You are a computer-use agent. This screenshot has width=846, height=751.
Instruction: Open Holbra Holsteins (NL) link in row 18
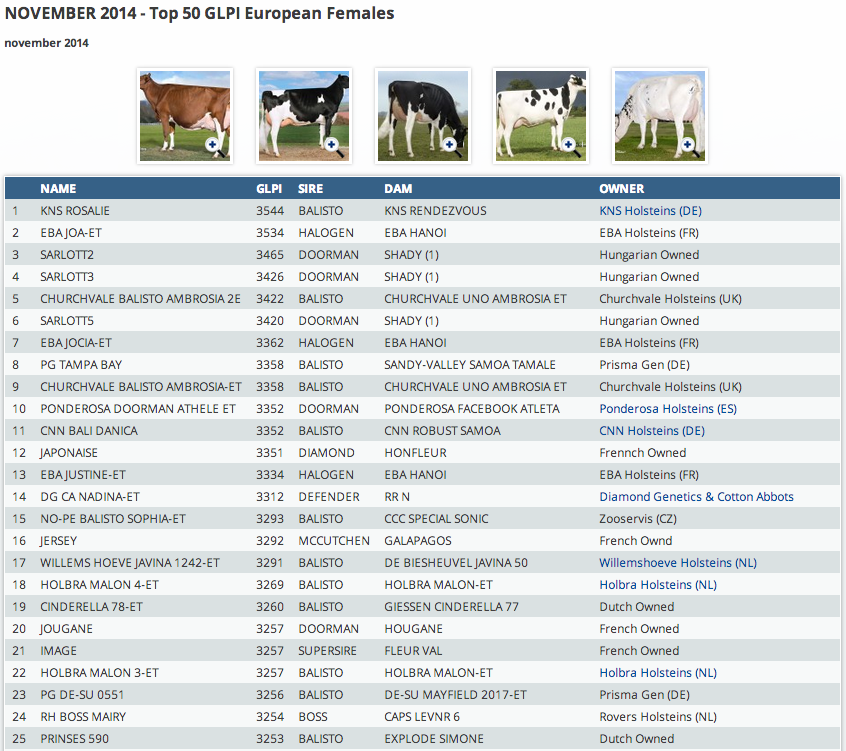pos(658,585)
